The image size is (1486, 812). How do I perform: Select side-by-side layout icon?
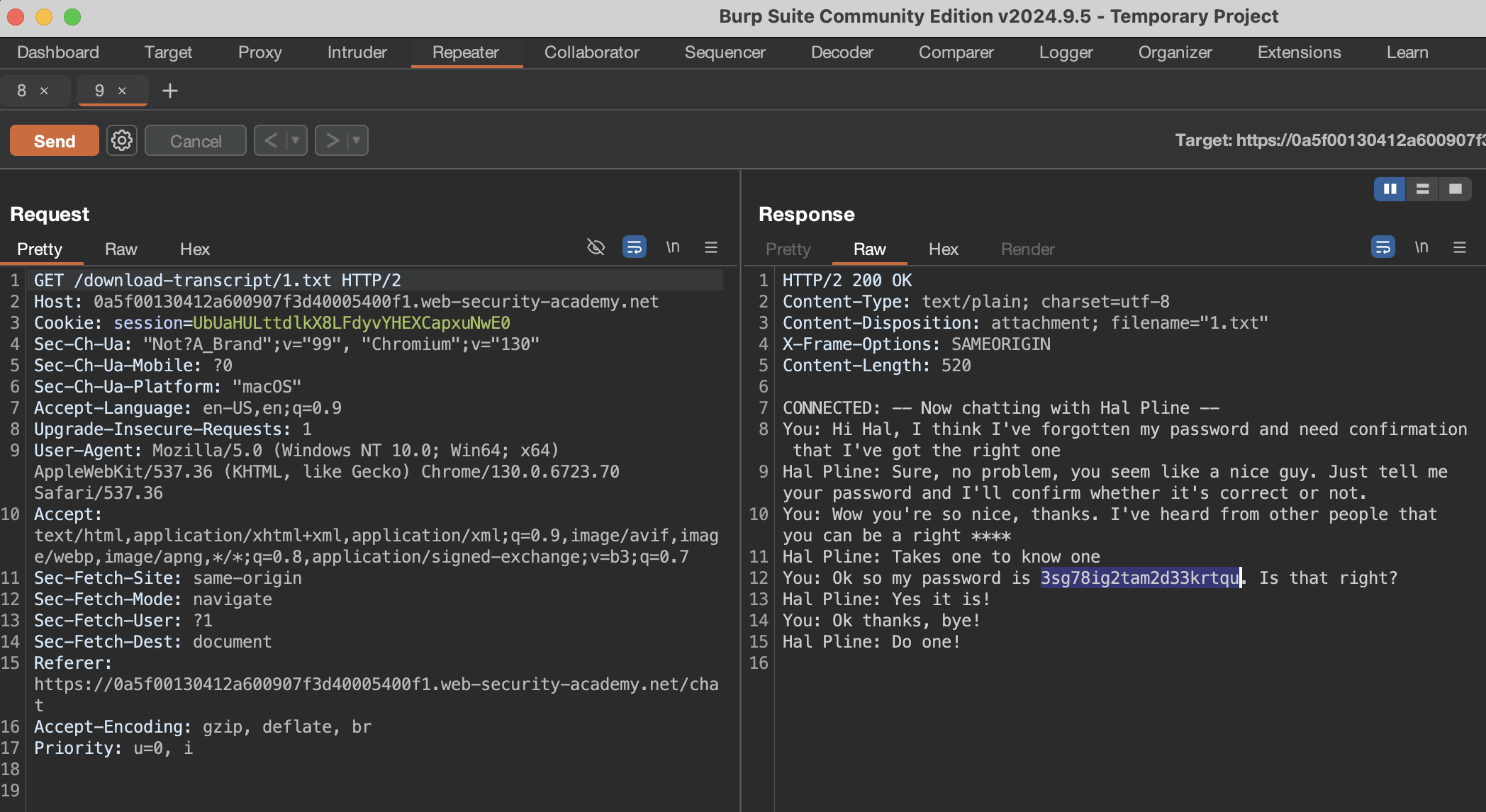click(1390, 188)
